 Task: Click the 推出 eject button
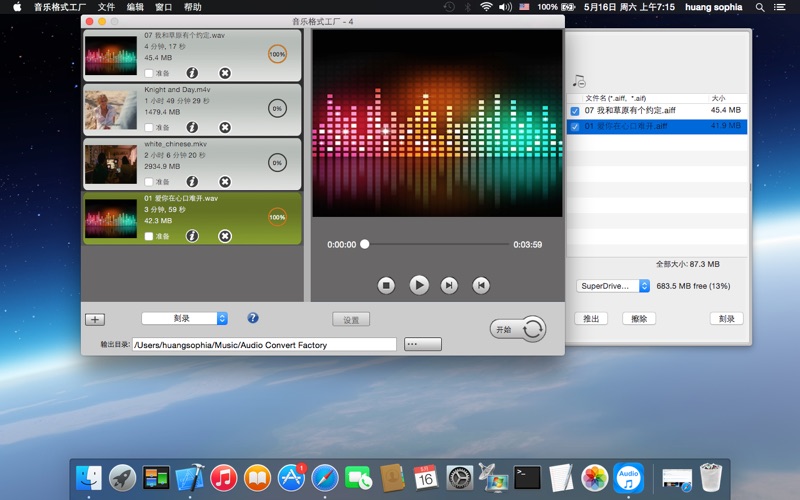[x=590, y=319]
